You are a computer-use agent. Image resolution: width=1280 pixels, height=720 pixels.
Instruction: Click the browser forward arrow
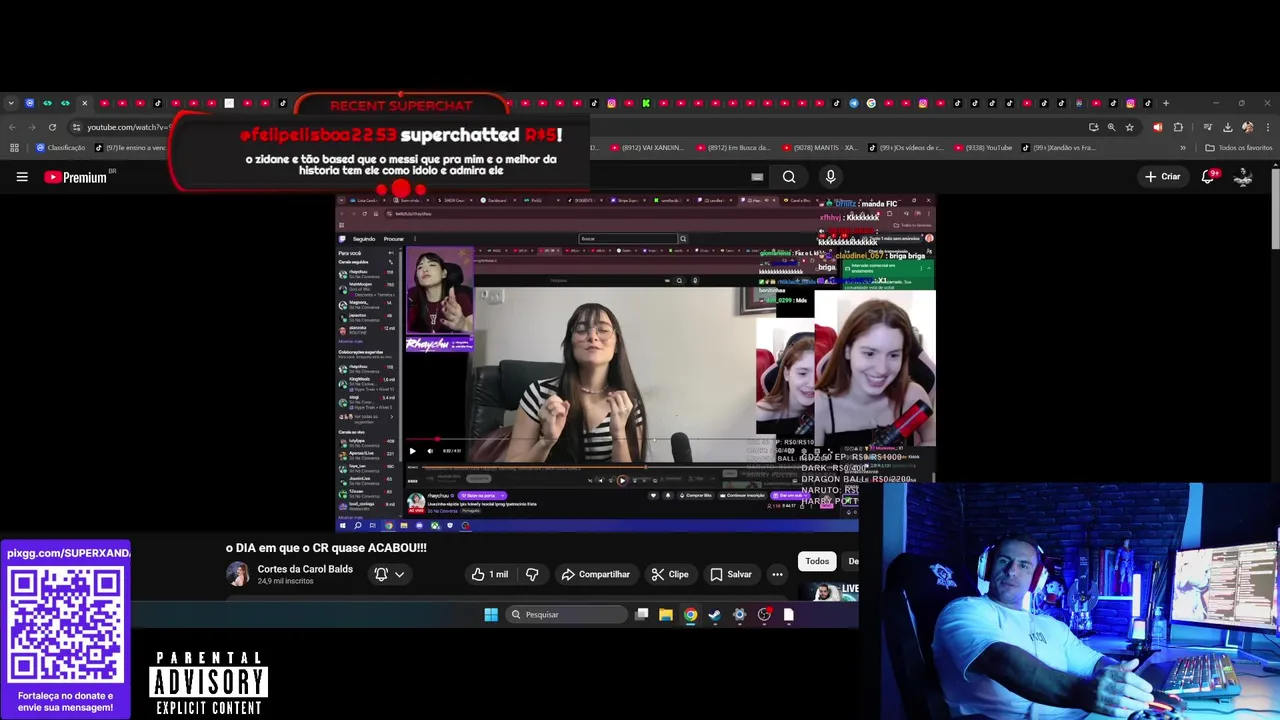click(x=31, y=127)
